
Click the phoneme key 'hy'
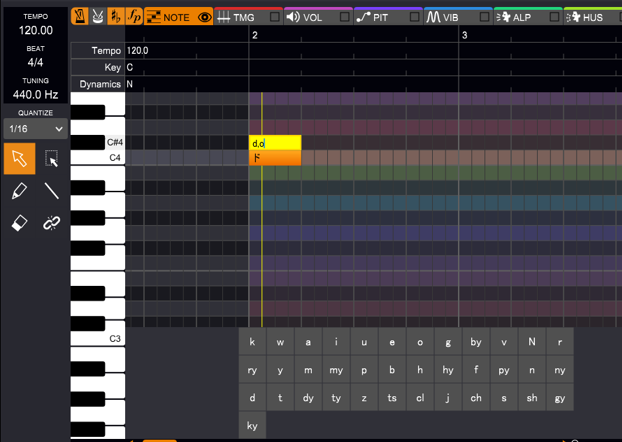pos(448,370)
